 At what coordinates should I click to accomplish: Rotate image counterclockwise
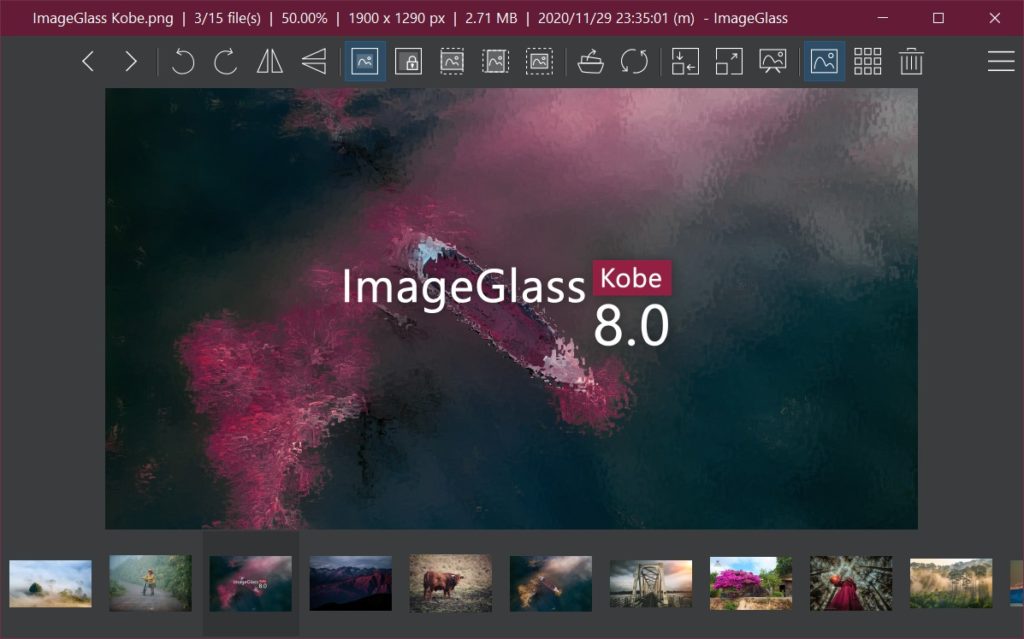[183, 61]
